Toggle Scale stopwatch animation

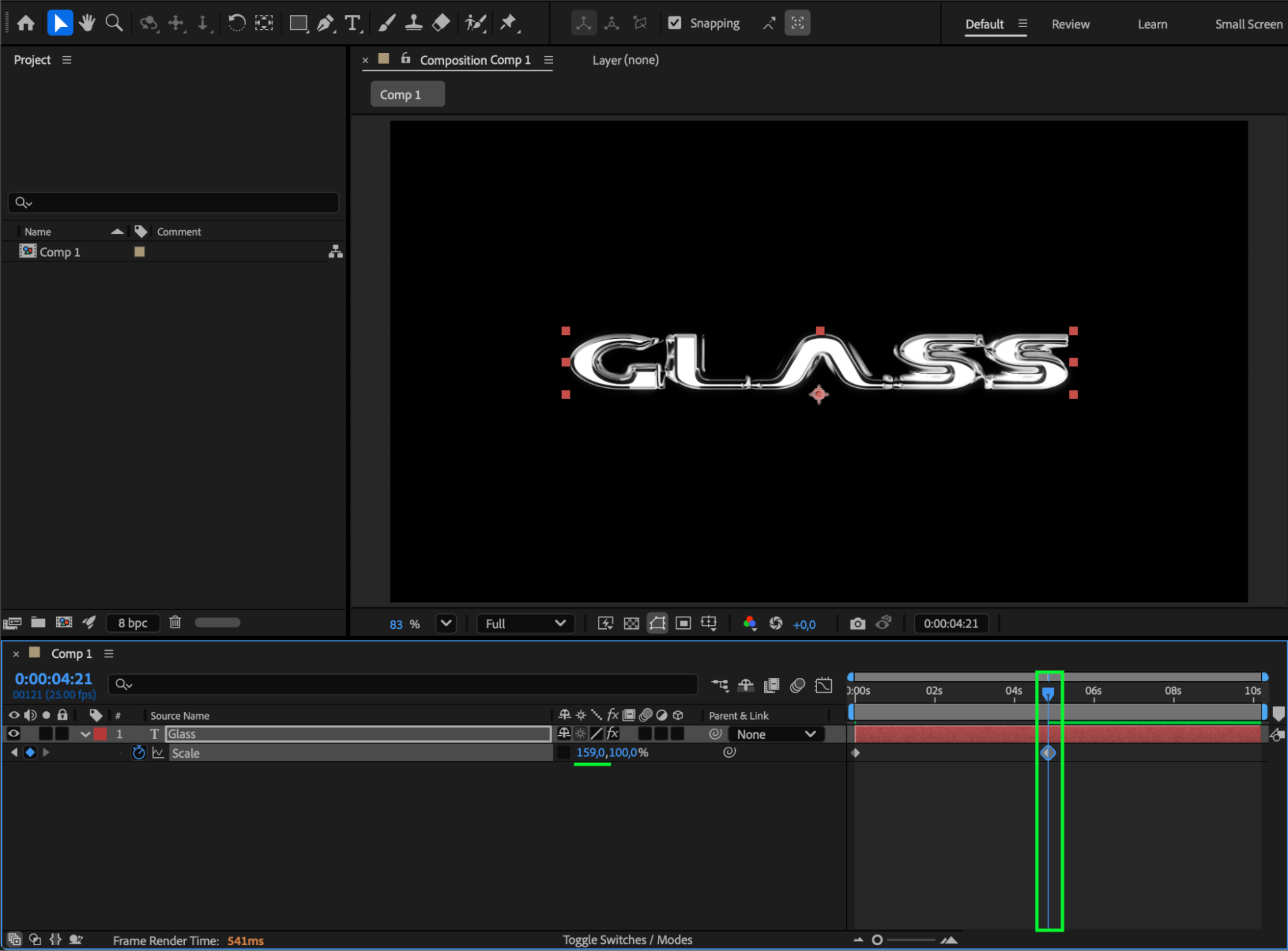139,753
